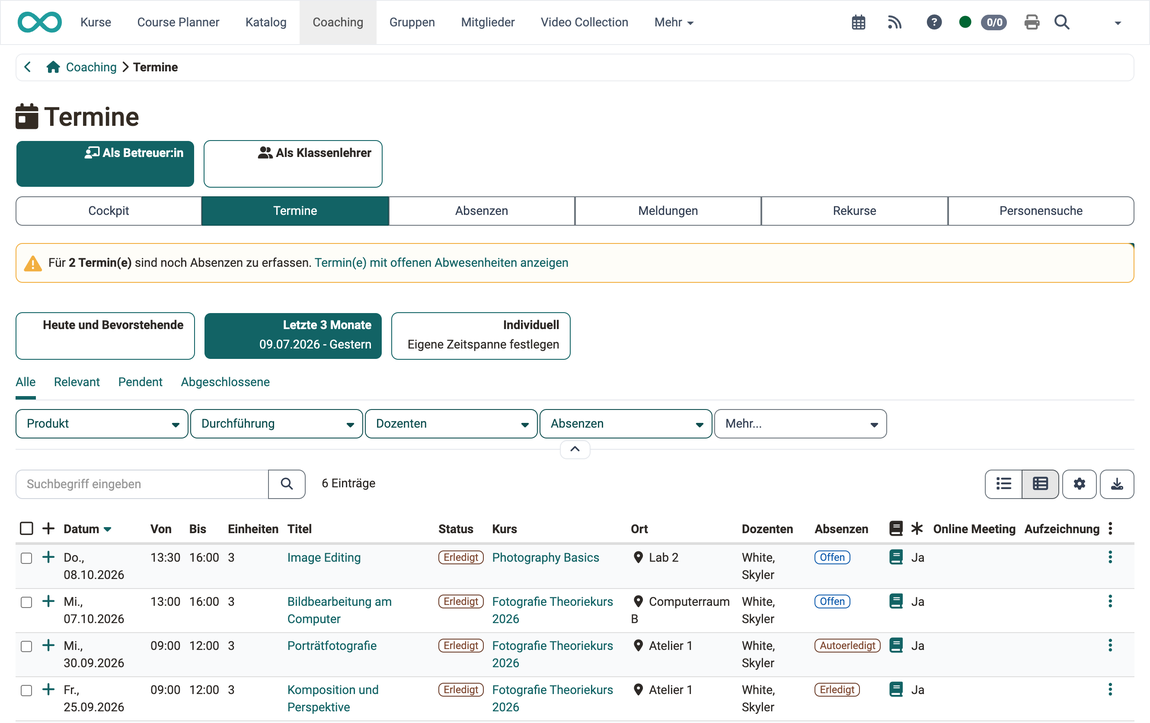Open the row menu for Image Editing
The height and width of the screenshot is (723, 1150).
pyautogui.click(x=1110, y=557)
